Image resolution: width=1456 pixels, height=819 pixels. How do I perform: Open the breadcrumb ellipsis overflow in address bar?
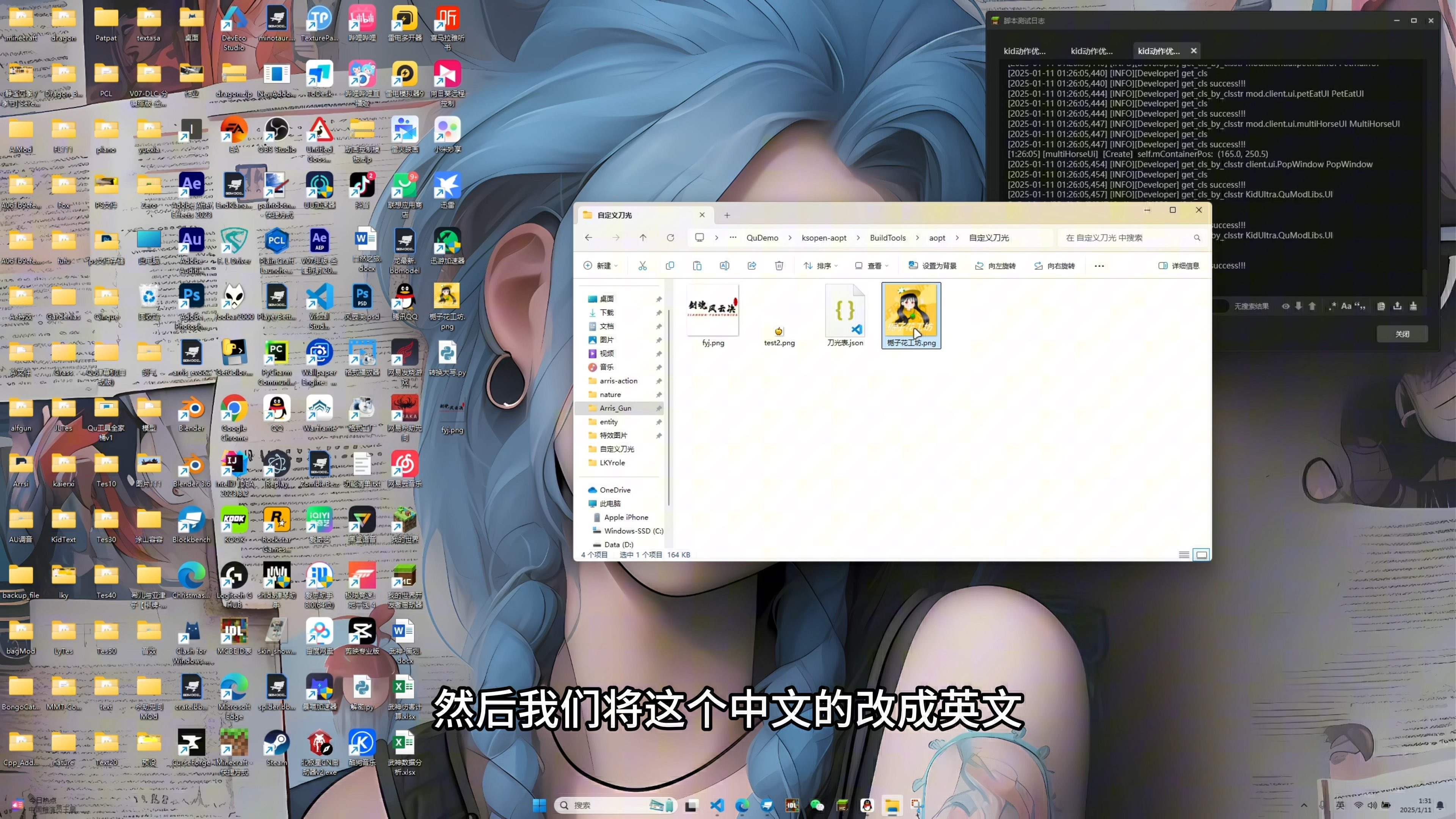[733, 238]
